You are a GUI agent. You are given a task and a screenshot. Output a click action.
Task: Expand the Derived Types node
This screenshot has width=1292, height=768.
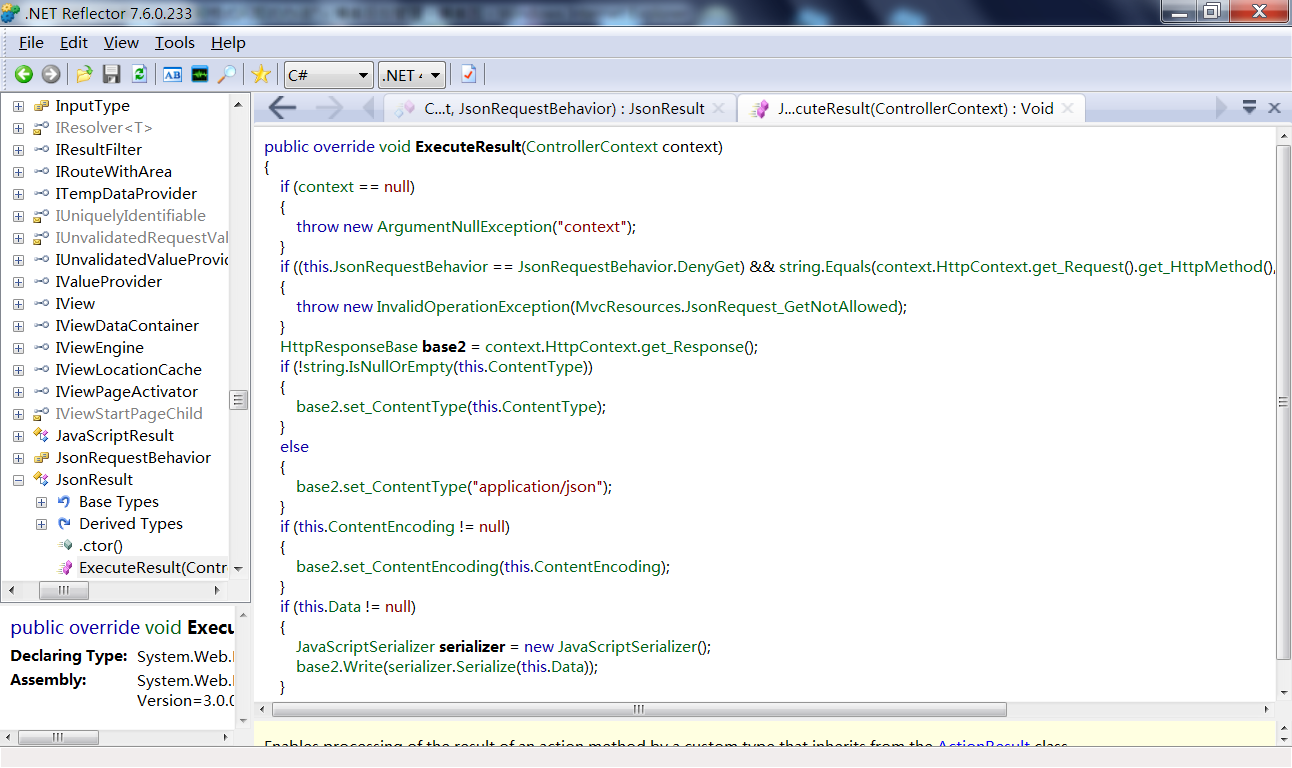coord(42,524)
